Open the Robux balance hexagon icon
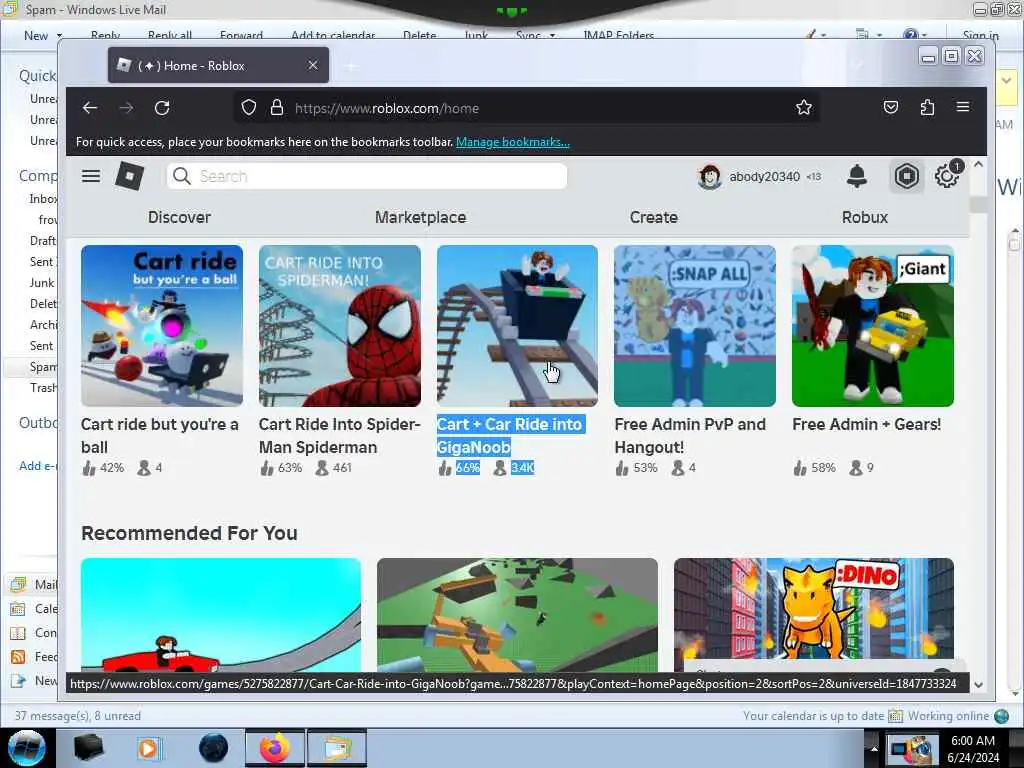 [x=906, y=176]
